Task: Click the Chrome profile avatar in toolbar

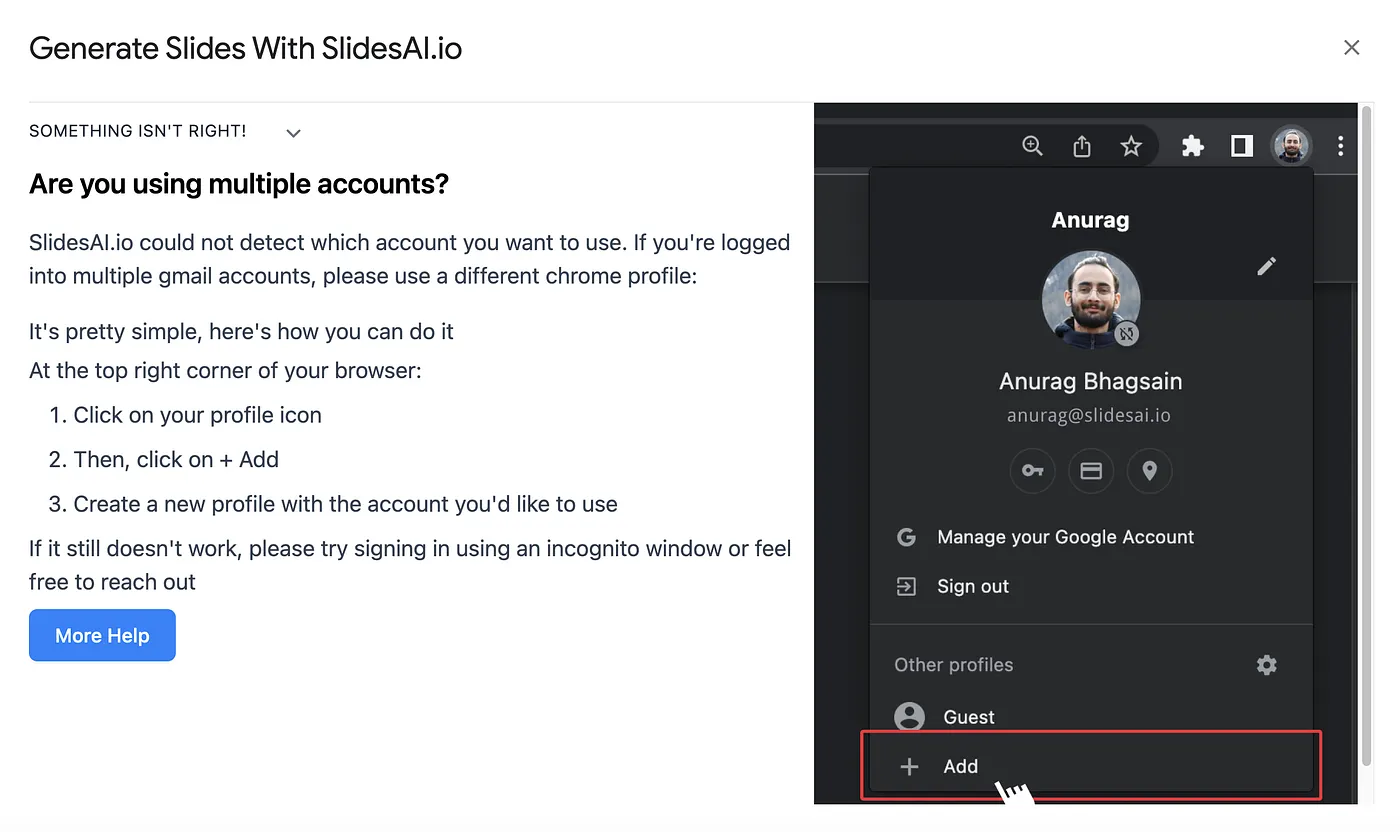Action: (1291, 147)
